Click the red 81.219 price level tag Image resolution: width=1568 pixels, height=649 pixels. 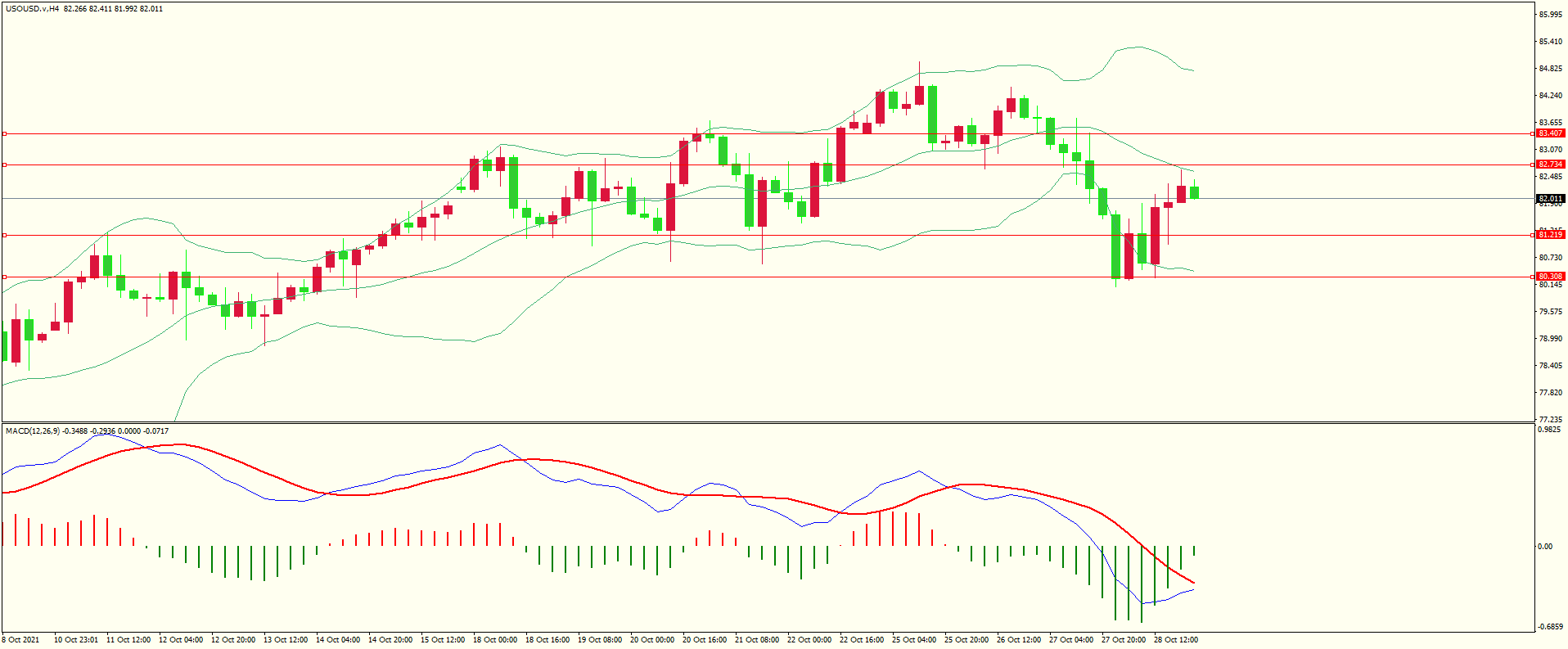click(x=1550, y=235)
